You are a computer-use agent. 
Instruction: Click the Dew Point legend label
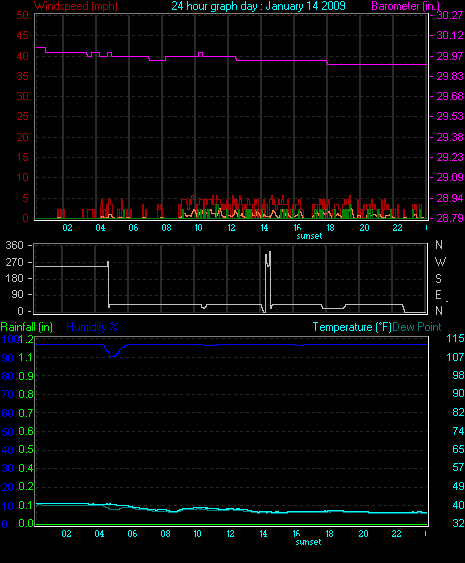click(x=417, y=327)
